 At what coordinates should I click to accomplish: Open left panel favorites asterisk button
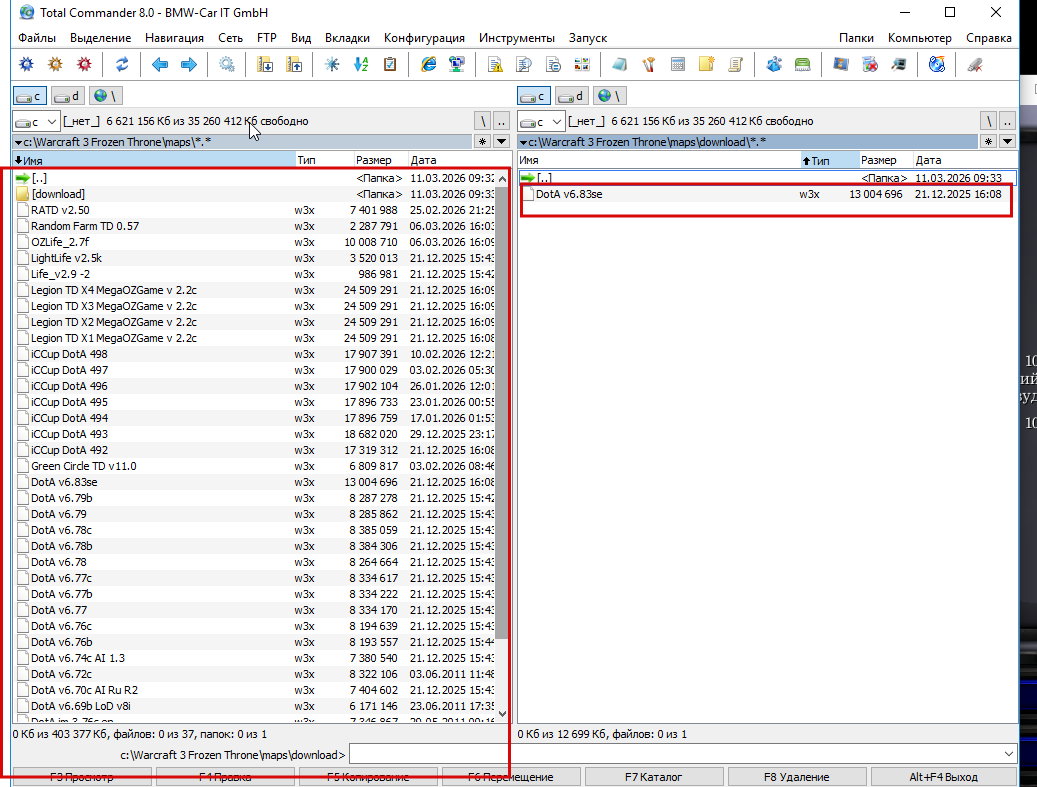tap(483, 142)
